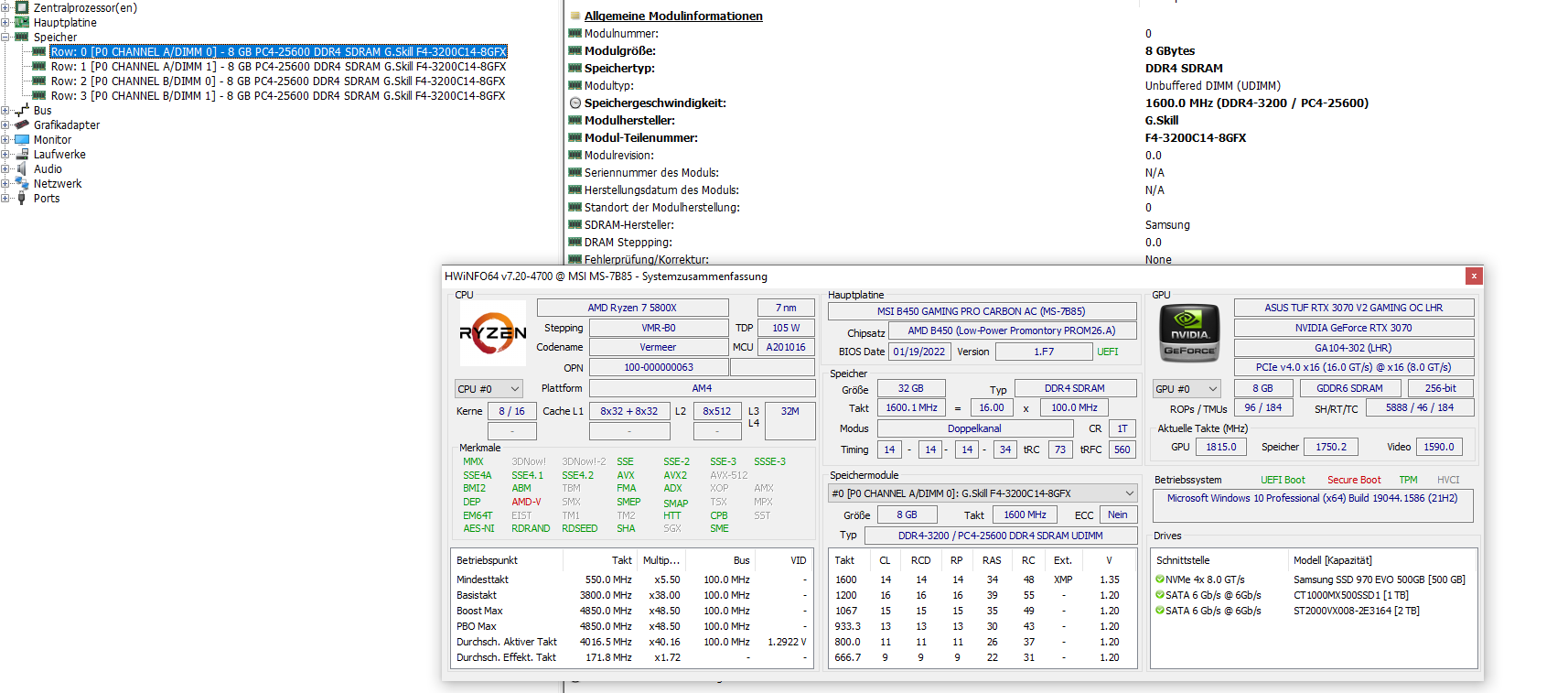Select the Audio tree item

48,168
